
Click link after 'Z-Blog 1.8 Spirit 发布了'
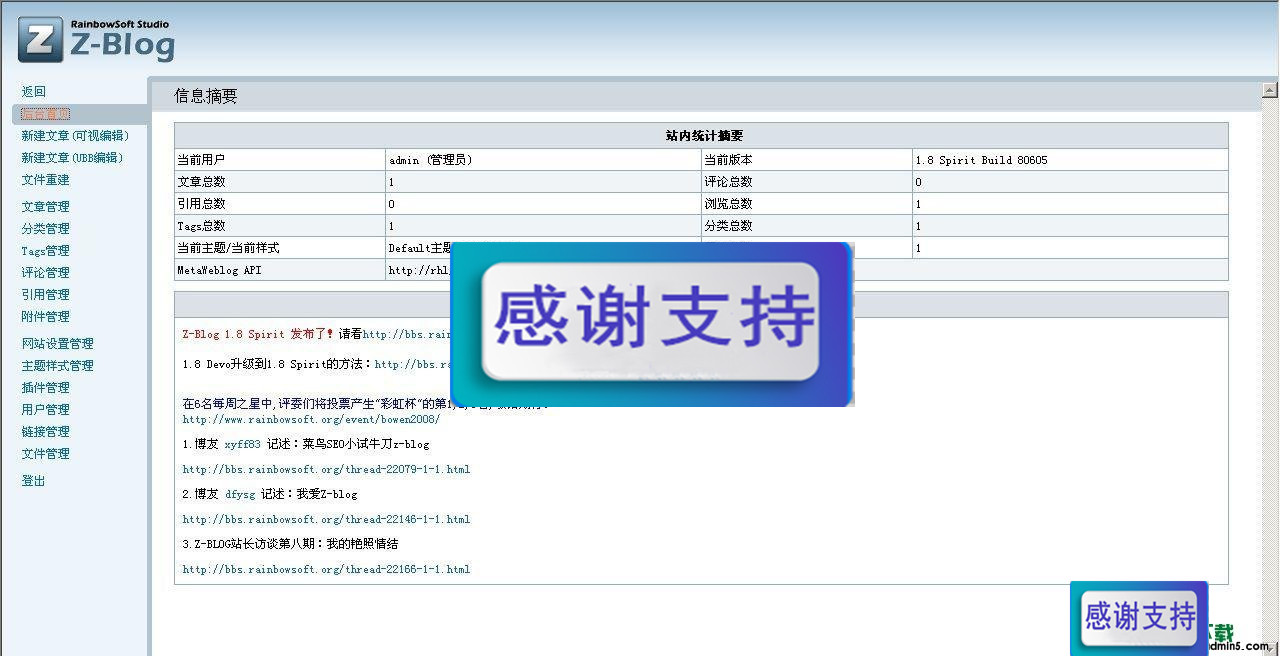pos(407,335)
